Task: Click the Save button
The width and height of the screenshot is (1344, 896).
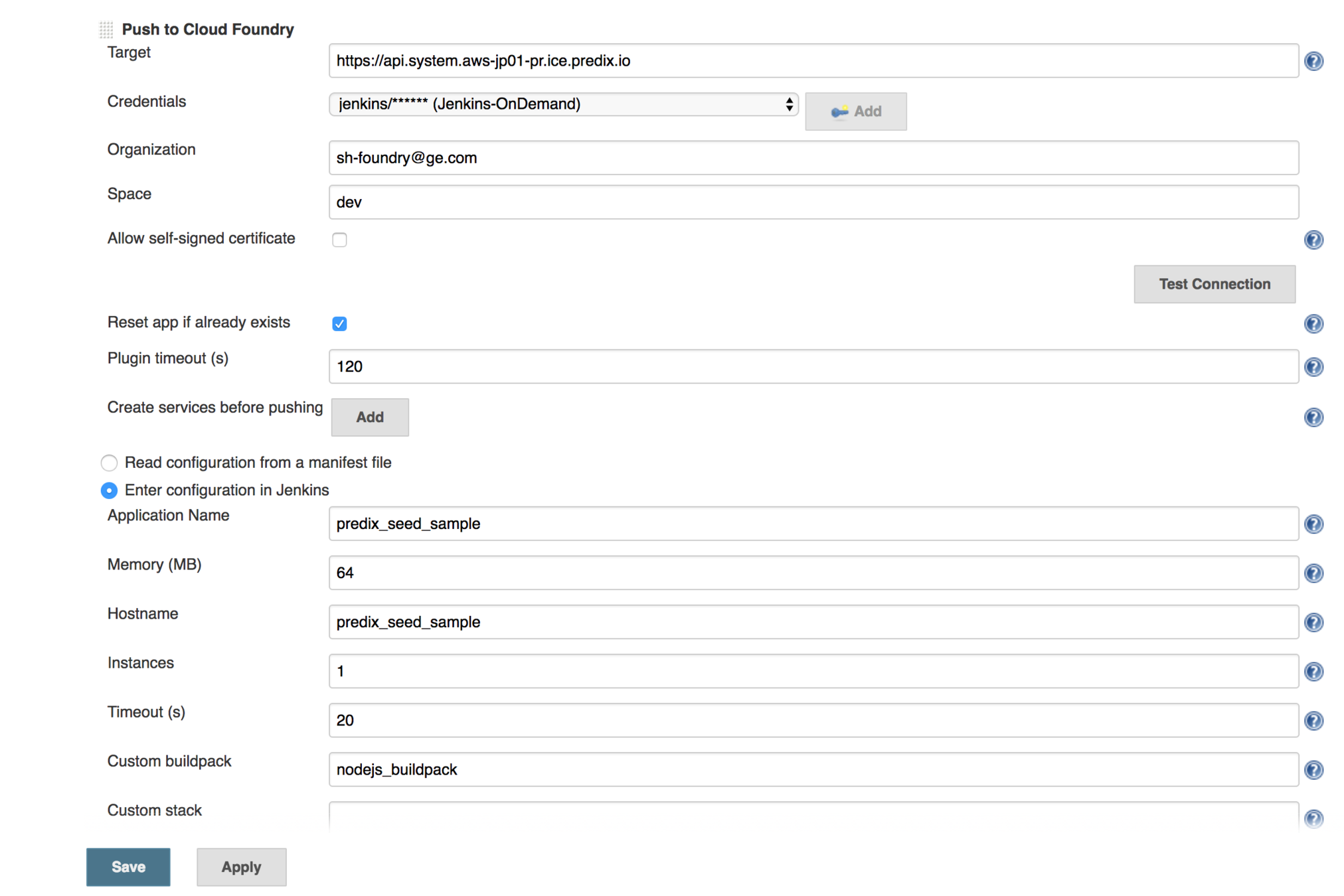Action: coord(128,867)
